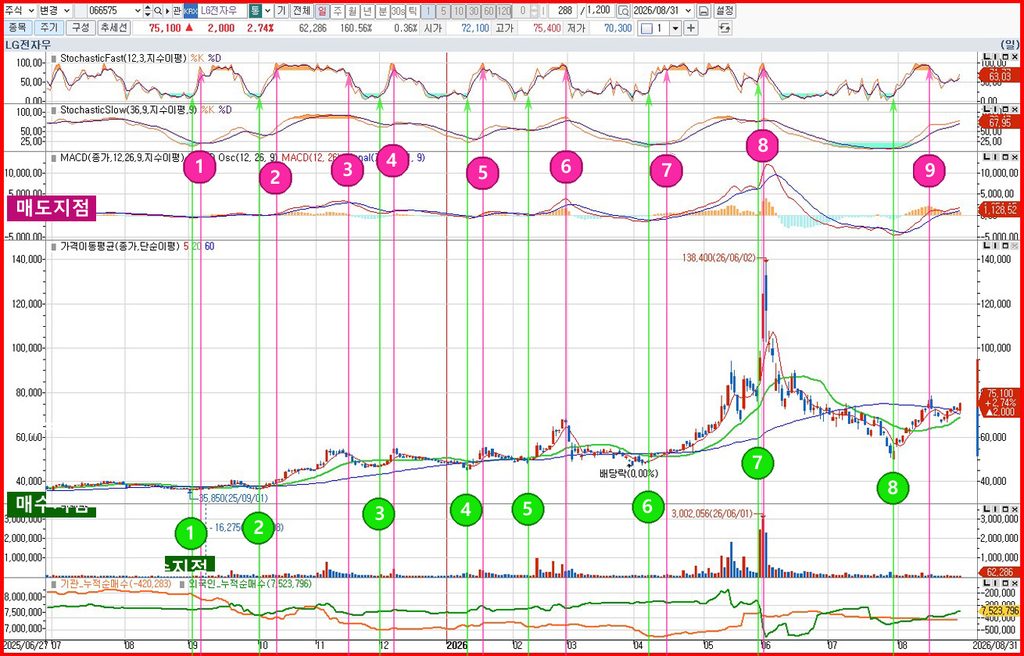The height and width of the screenshot is (656, 1024).
Task: Close the institution net-buy pane
Action: coord(1014,581)
